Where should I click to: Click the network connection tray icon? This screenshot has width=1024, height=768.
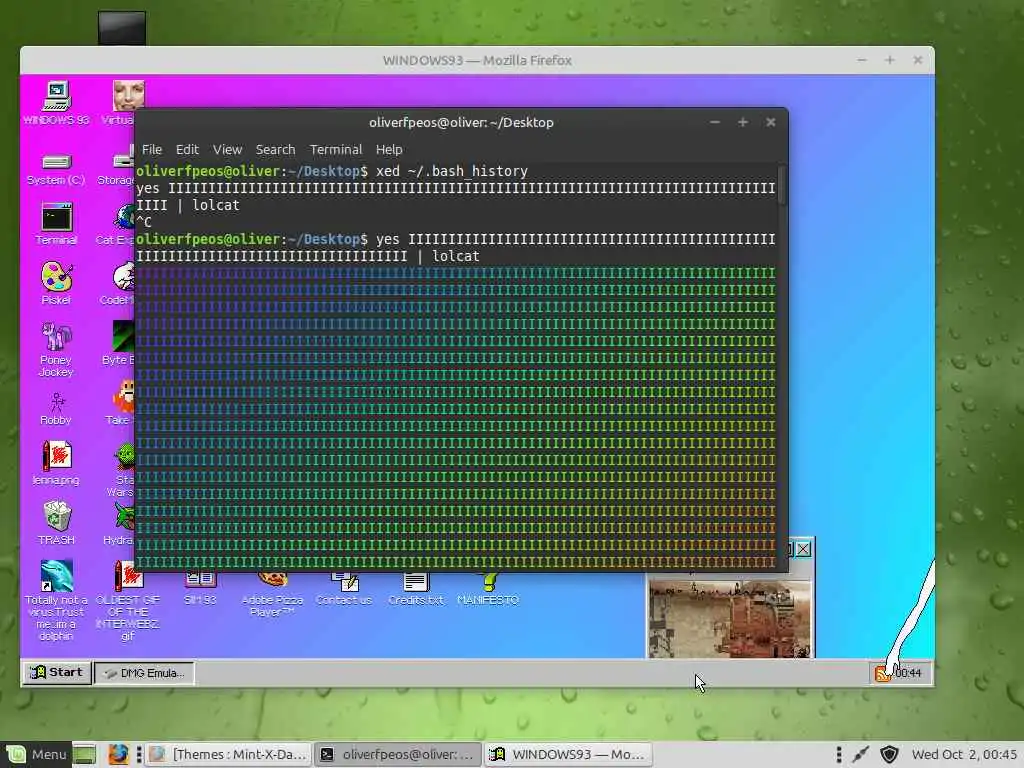pos(861,754)
